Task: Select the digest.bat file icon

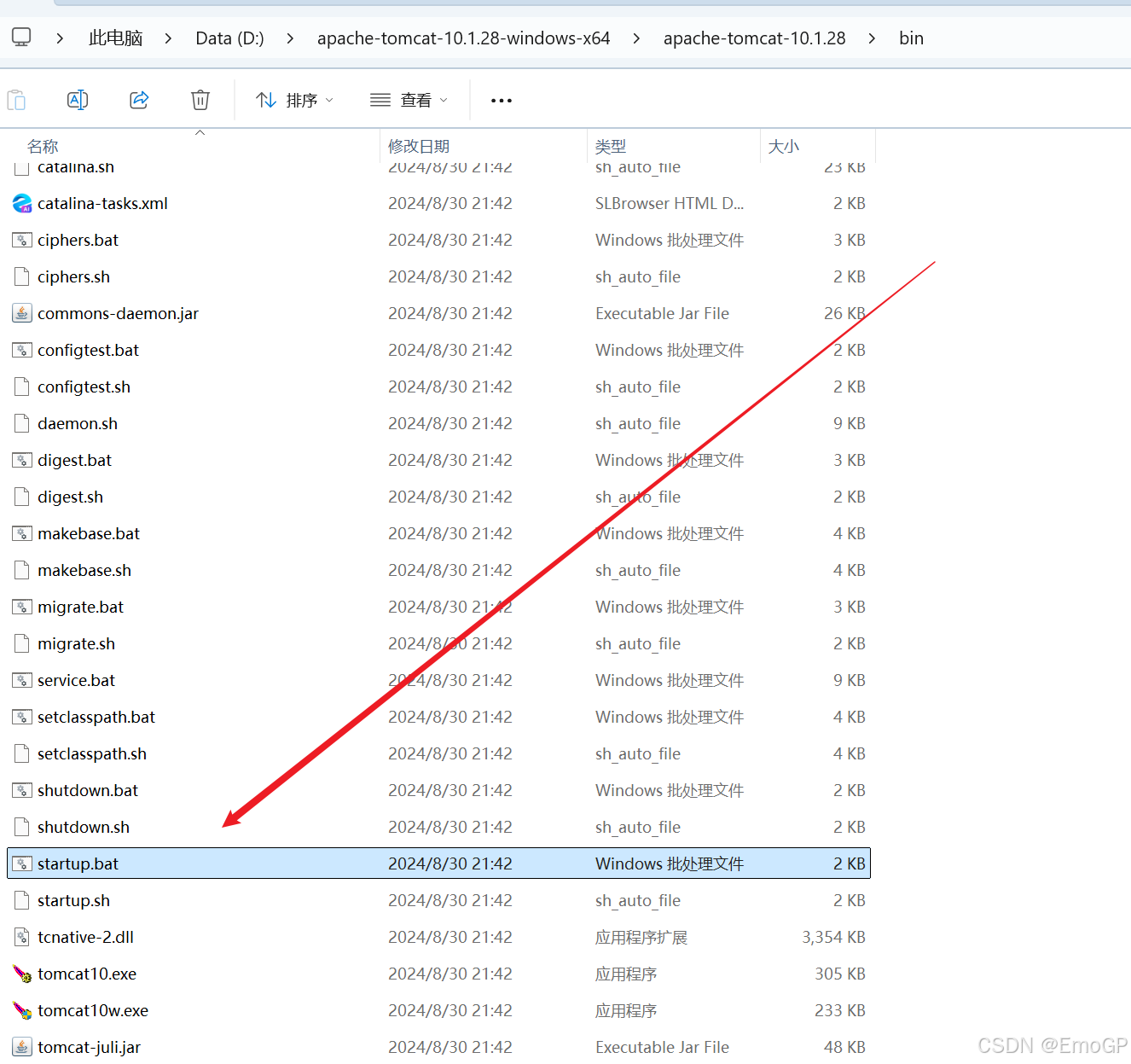Action: 22,460
